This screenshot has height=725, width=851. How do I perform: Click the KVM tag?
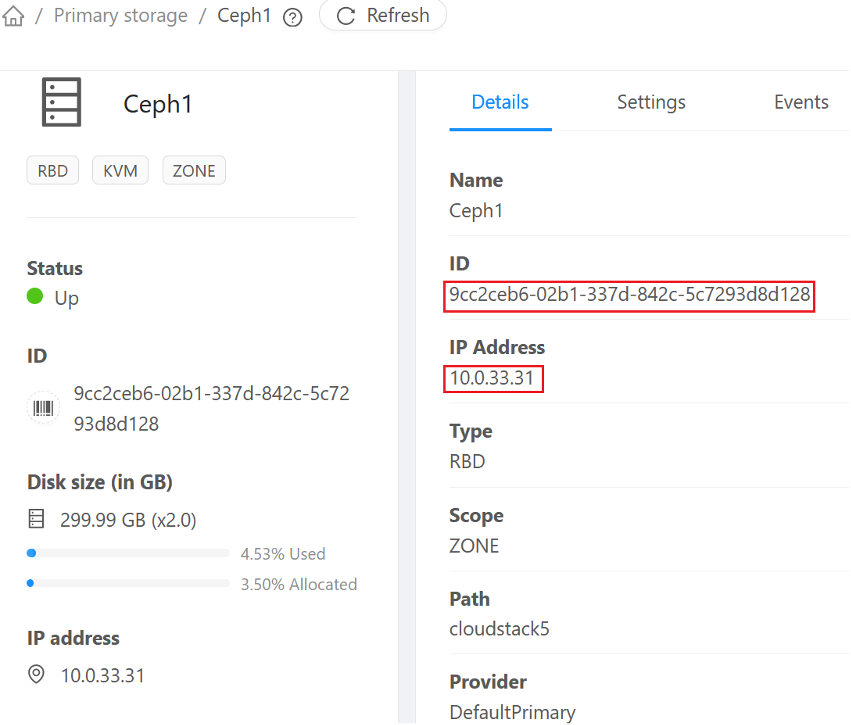pyautogui.click(x=120, y=171)
